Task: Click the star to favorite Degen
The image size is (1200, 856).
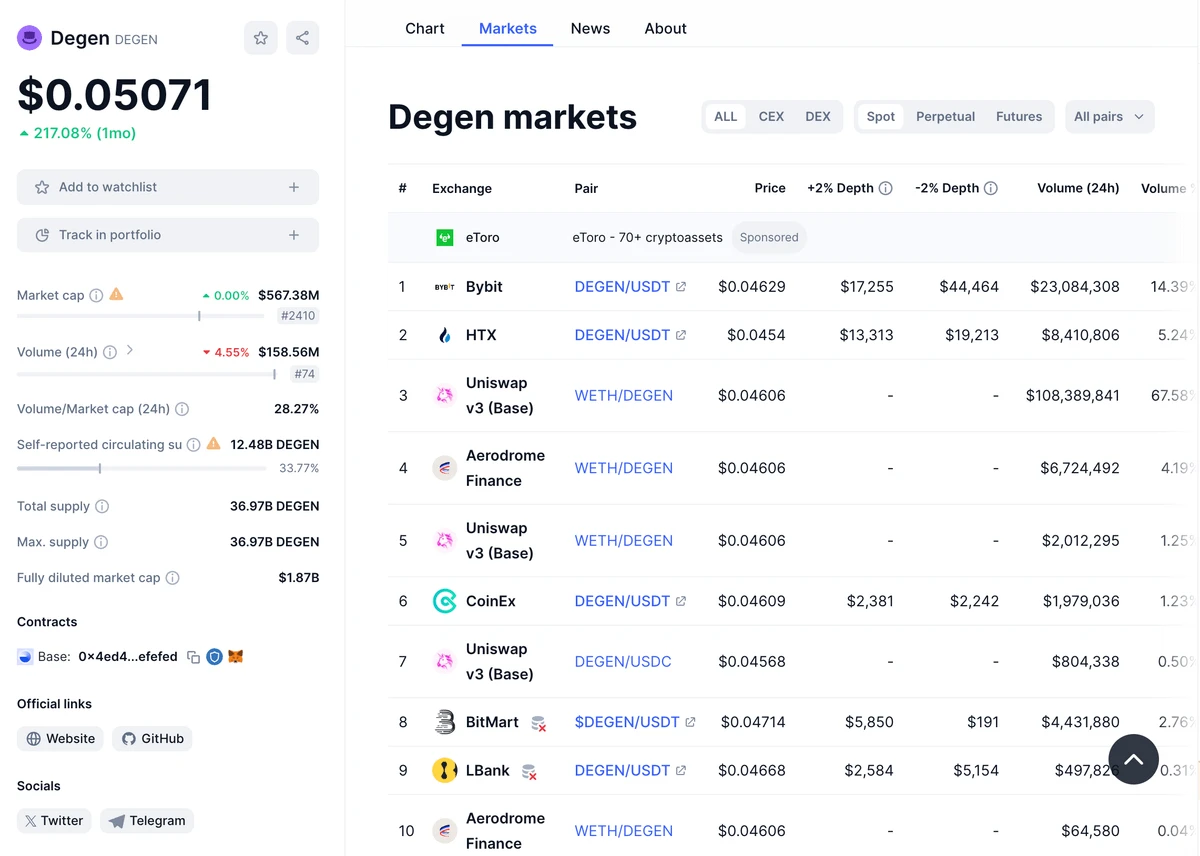Action: click(260, 37)
